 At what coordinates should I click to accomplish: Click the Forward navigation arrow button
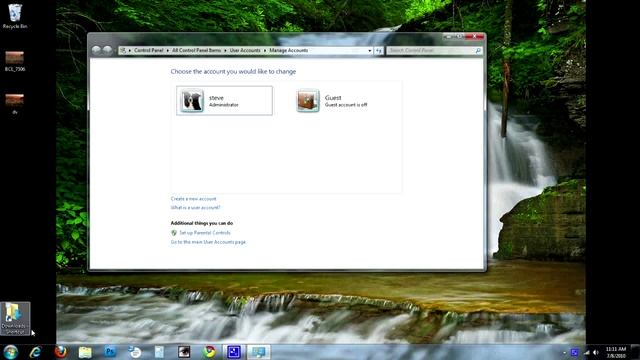click(107, 50)
